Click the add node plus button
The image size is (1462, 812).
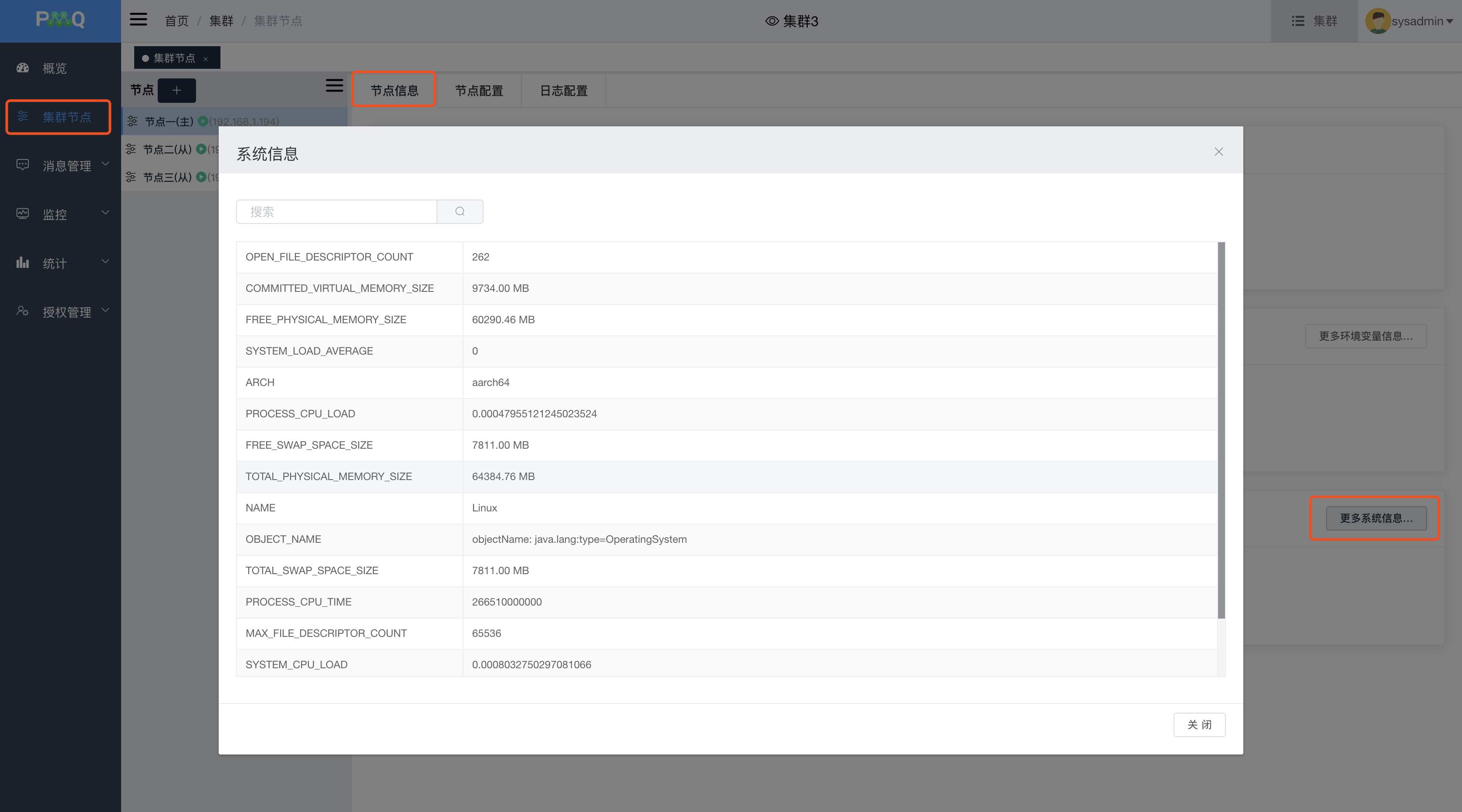tap(176, 90)
